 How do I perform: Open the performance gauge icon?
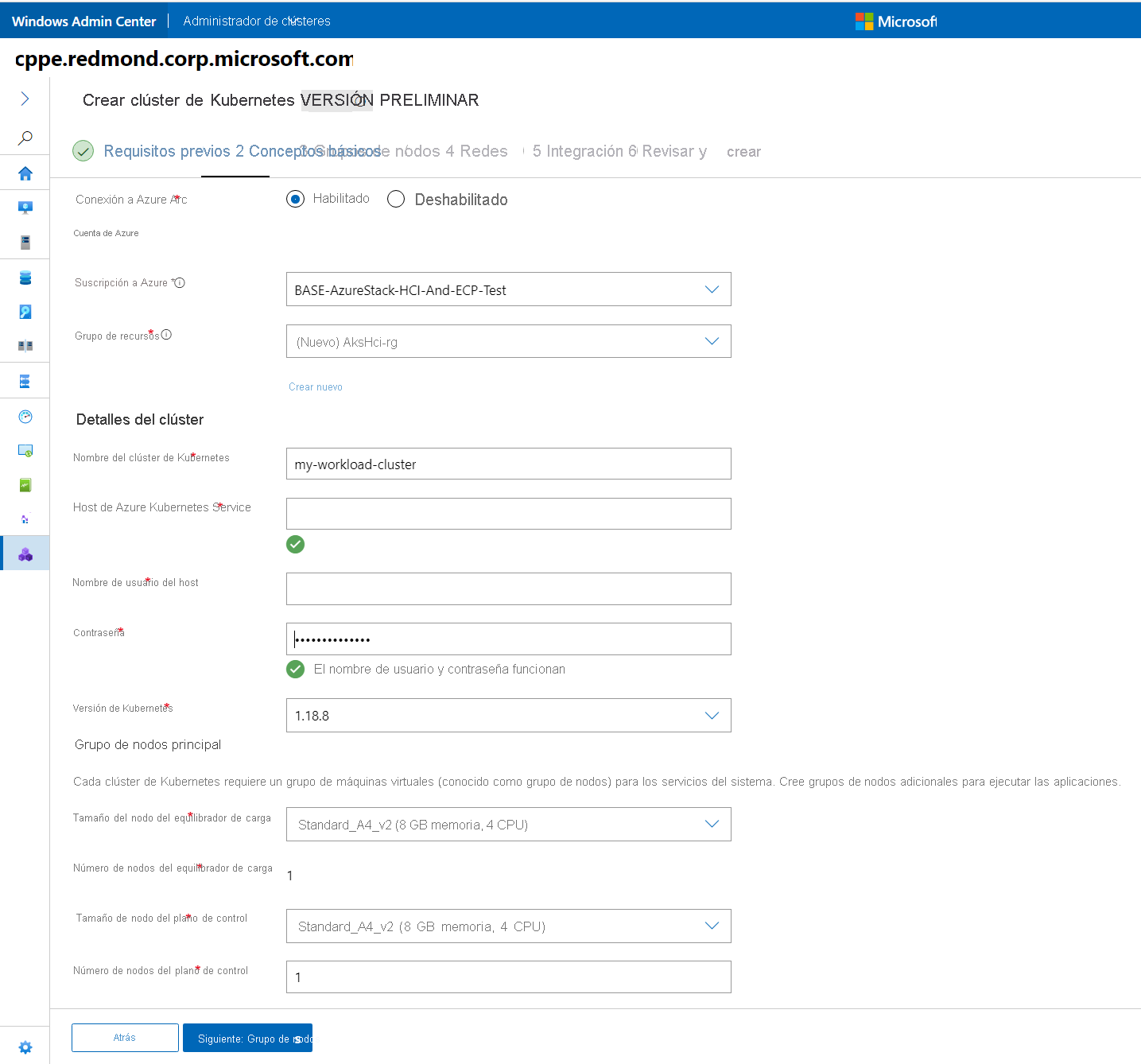(x=25, y=417)
